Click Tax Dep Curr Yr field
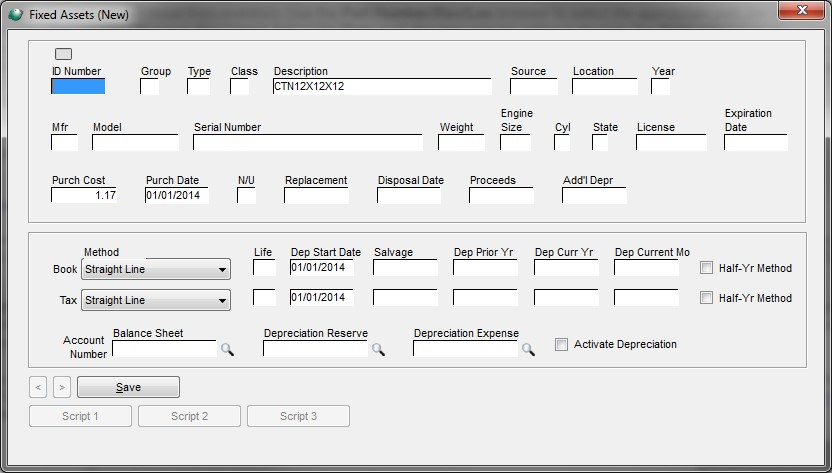The image size is (832, 473). pyautogui.click(x=566, y=297)
